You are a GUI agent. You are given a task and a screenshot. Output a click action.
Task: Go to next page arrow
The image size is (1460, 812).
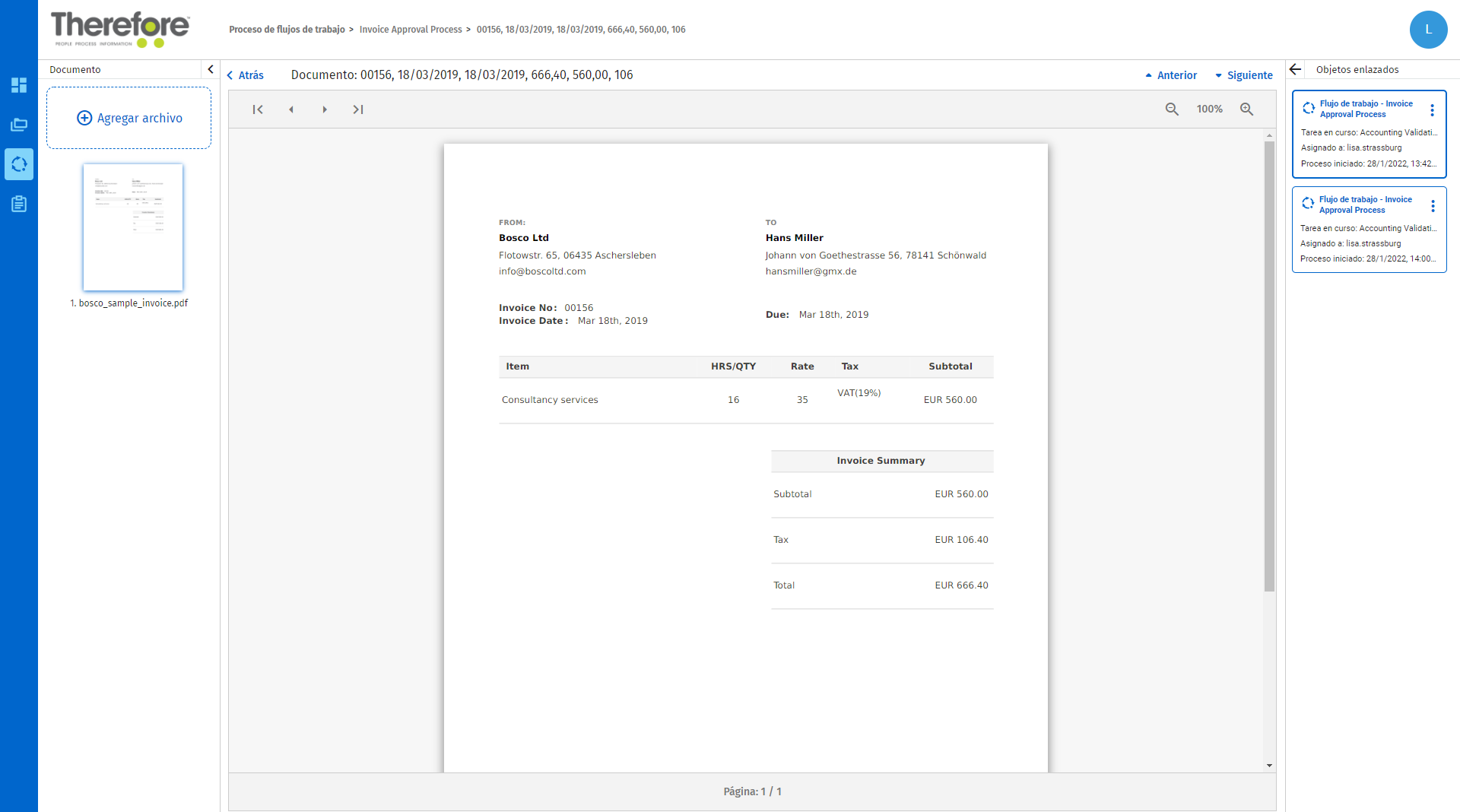[x=325, y=109]
